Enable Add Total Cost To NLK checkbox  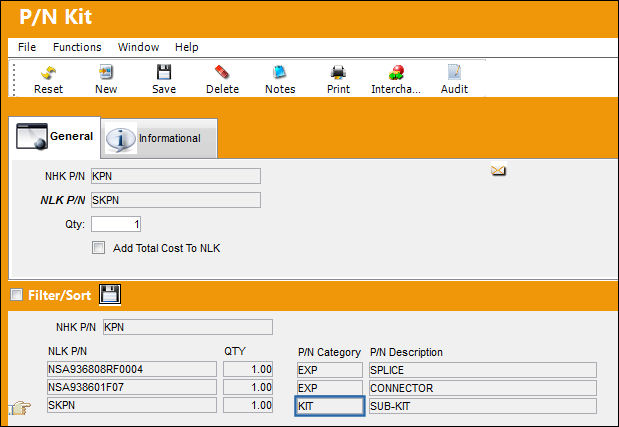98,248
